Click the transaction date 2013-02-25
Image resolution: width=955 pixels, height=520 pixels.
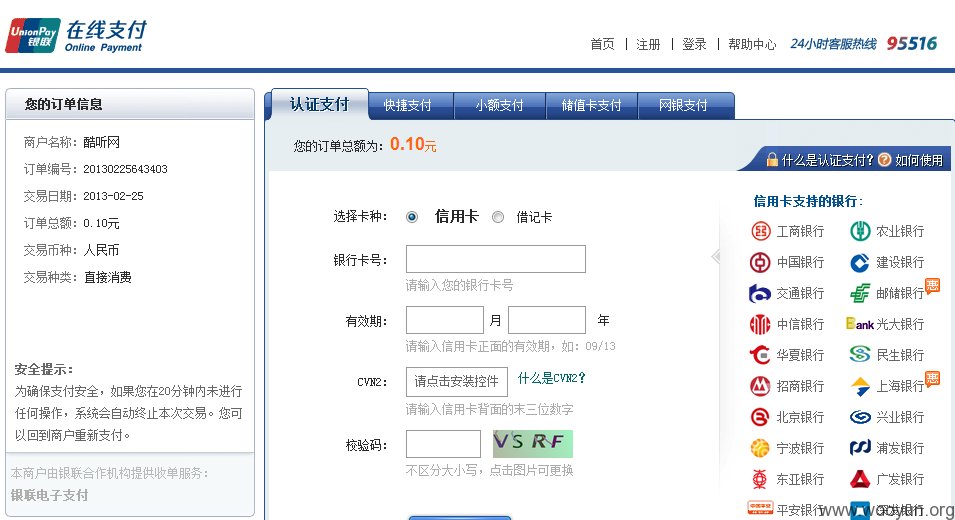coord(113,196)
